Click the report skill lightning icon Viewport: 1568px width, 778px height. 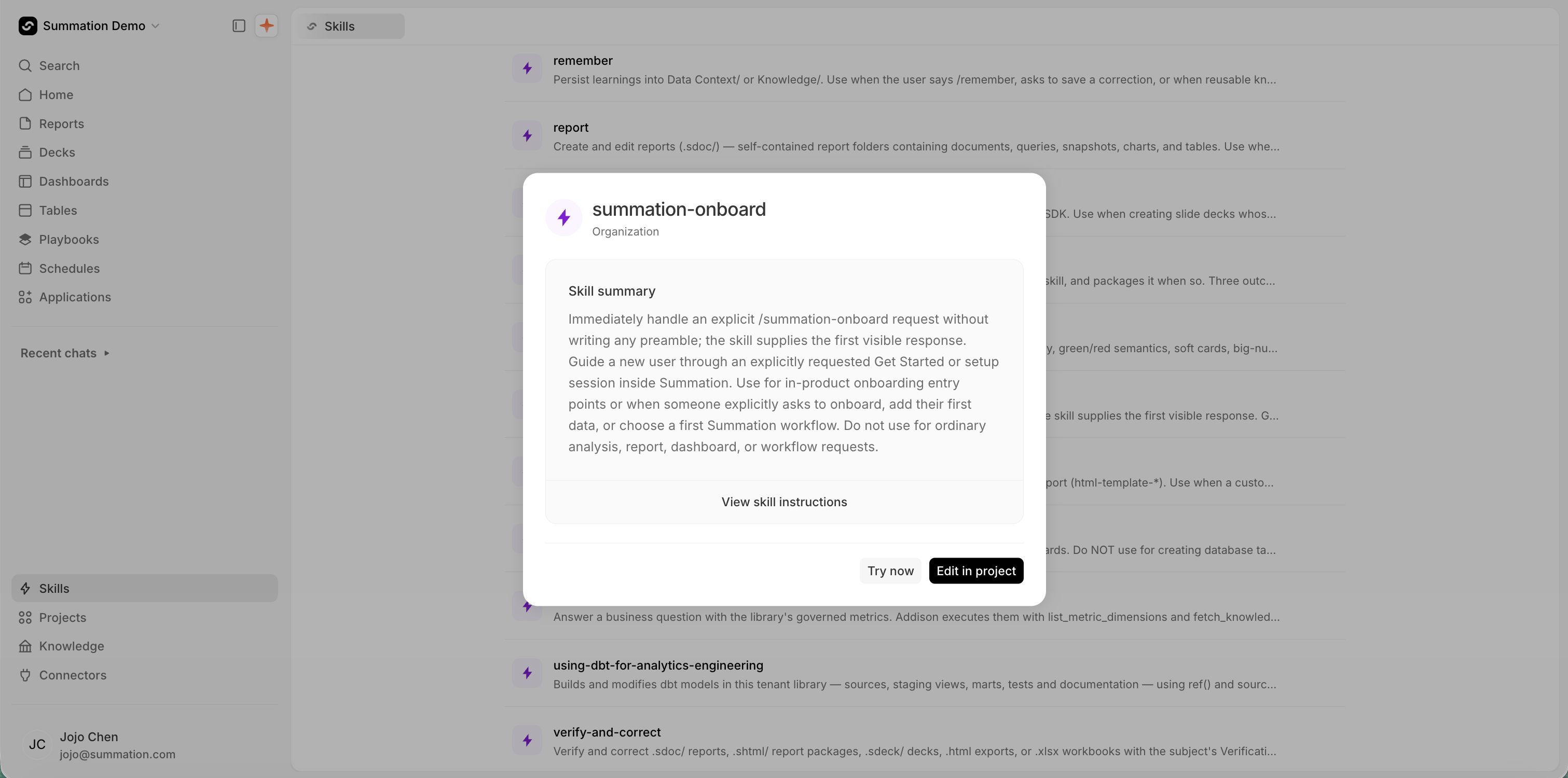pos(527,136)
